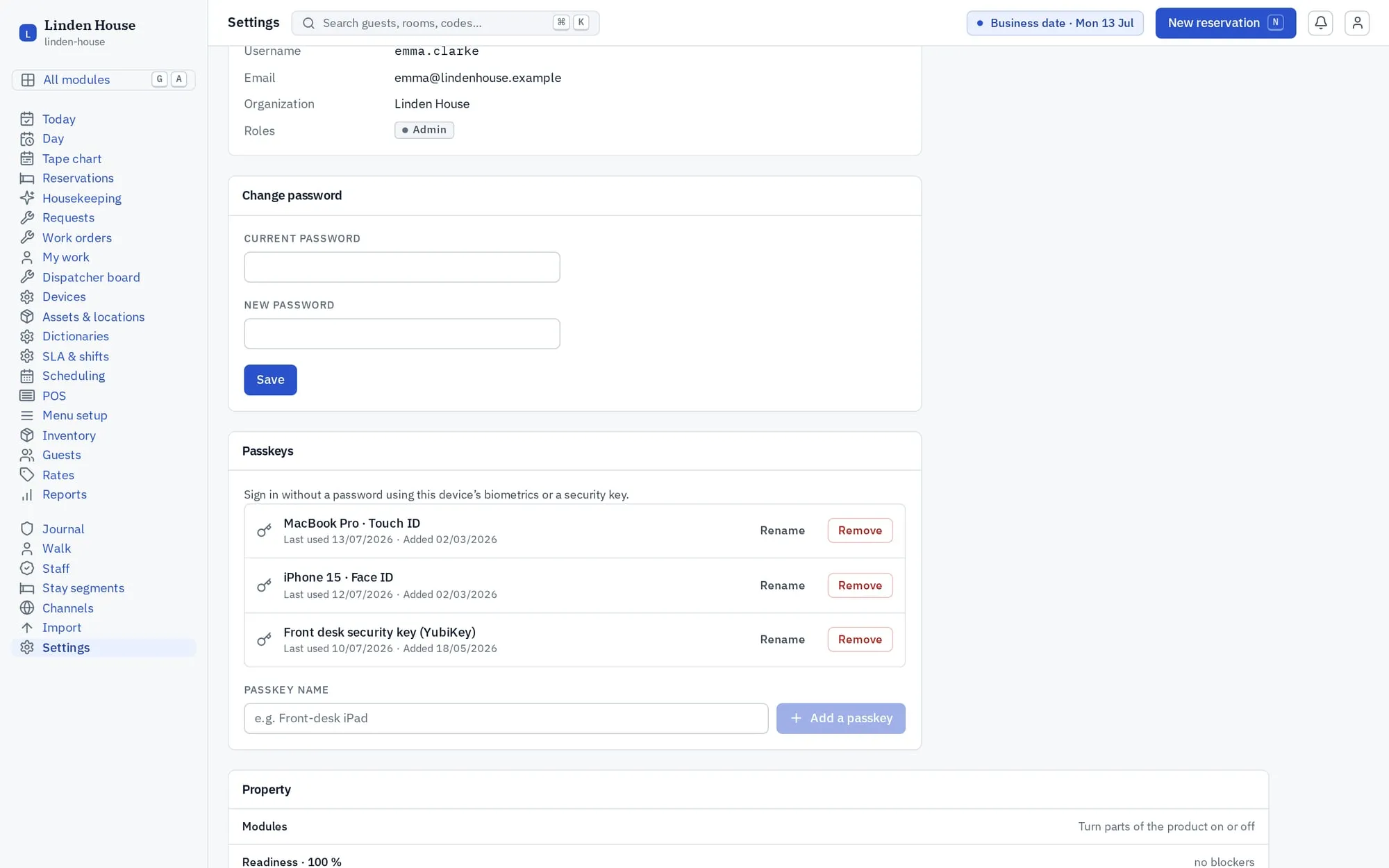Click the Dictionaries gear icon
Viewport: 1389px width, 868px height.
coord(27,337)
